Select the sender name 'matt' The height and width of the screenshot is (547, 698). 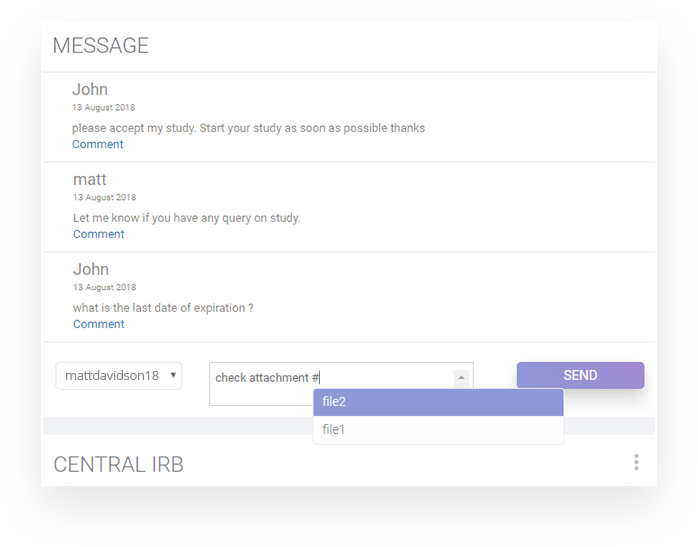click(x=90, y=180)
